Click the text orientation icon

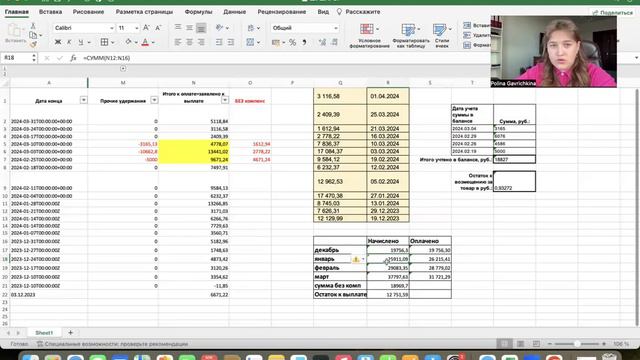(220, 28)
